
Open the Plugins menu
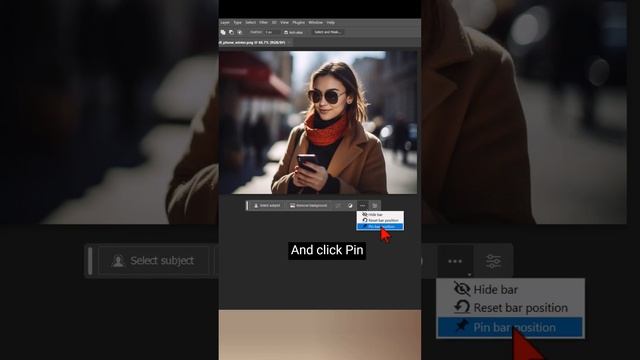299,22
